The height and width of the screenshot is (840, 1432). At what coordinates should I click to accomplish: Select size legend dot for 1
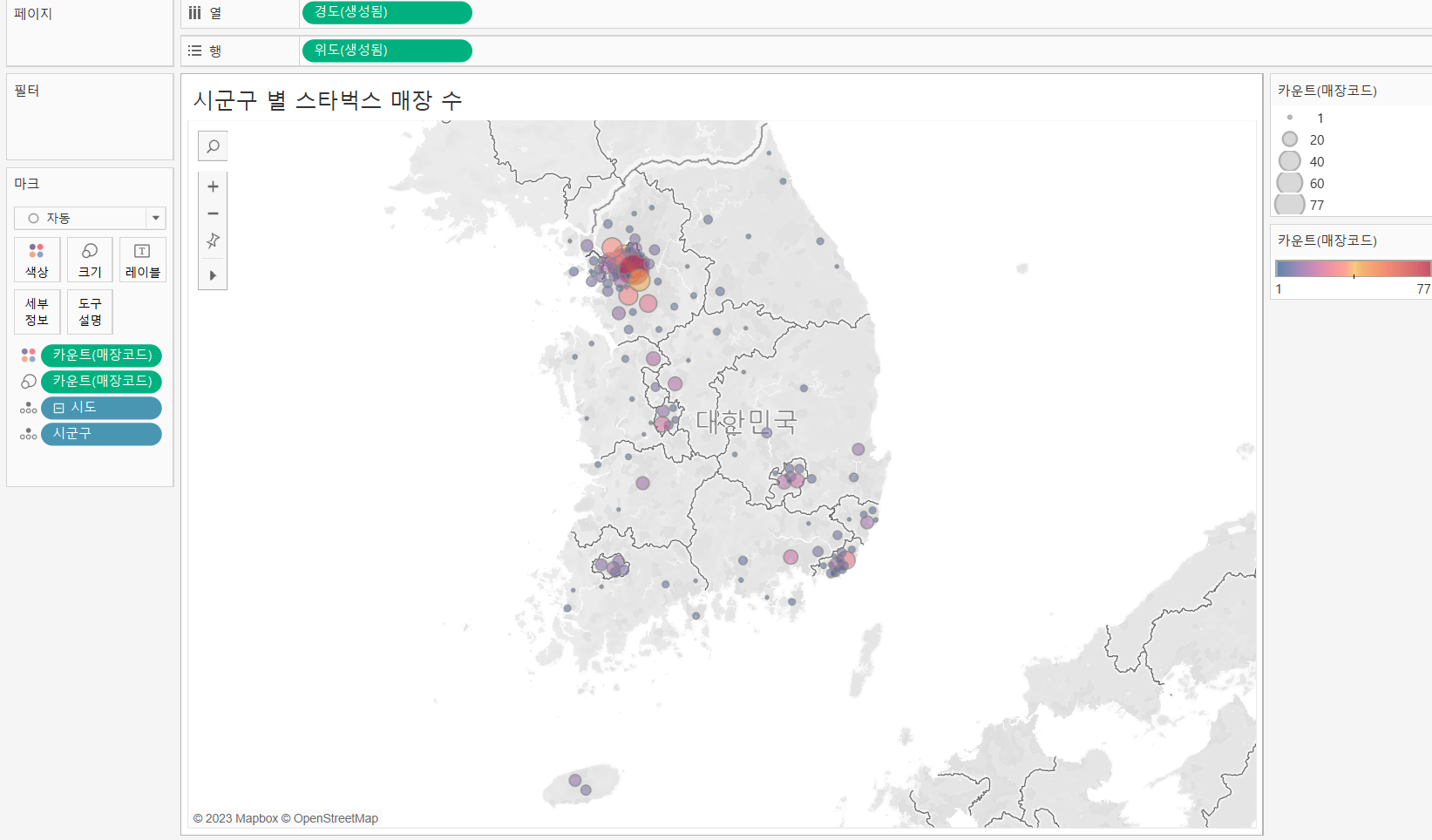[x=1290, y=118]
